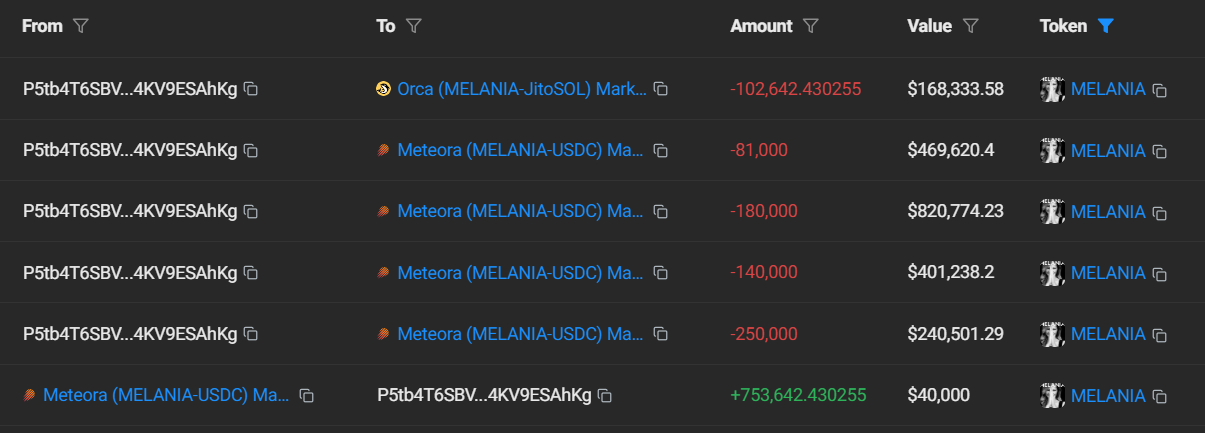Click MELANIA token thumbnail in $820,774.23 row
The height and width of the screenshot is (433, 1205).
pos(1052,212)
